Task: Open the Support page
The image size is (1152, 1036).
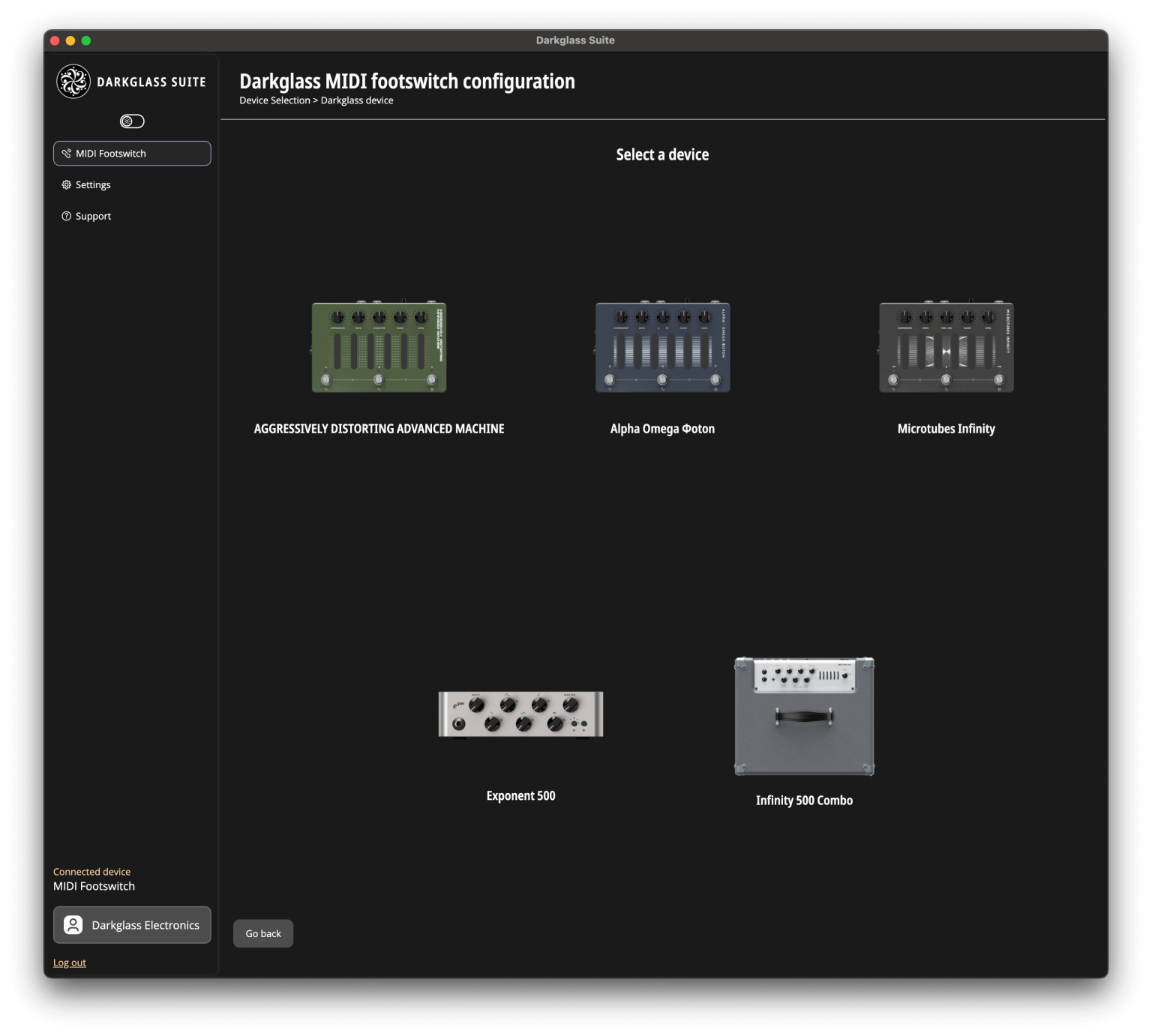Action: [x=132, y=217]
